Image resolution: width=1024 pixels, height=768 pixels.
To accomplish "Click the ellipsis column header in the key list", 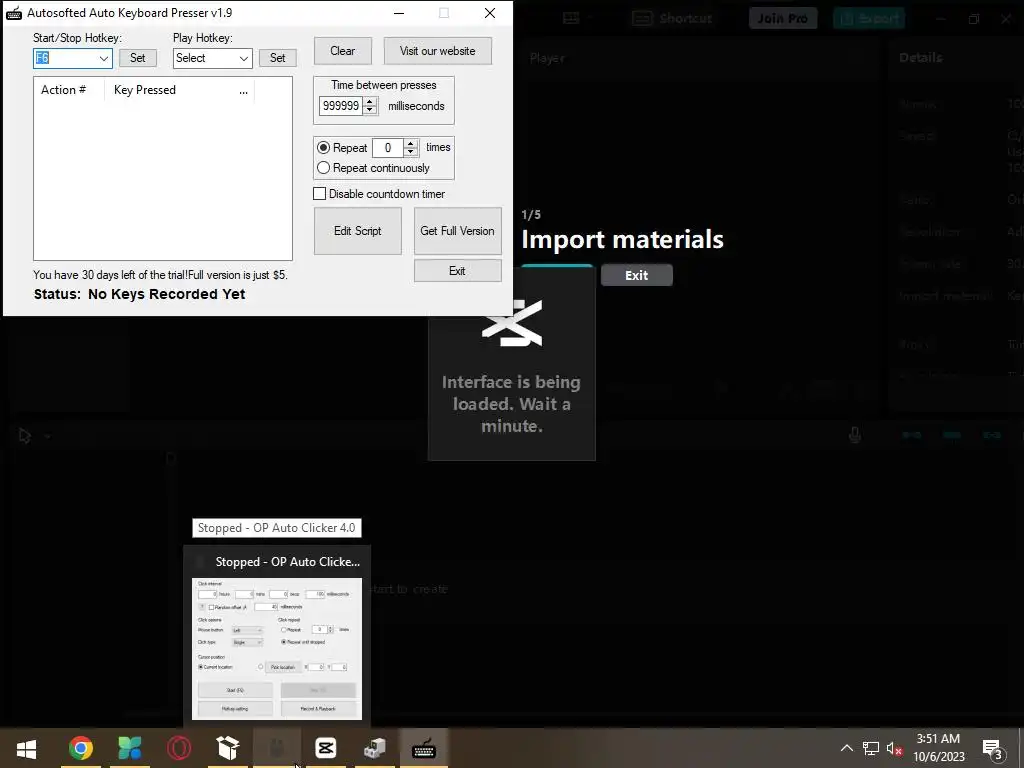I will point(244,91).
